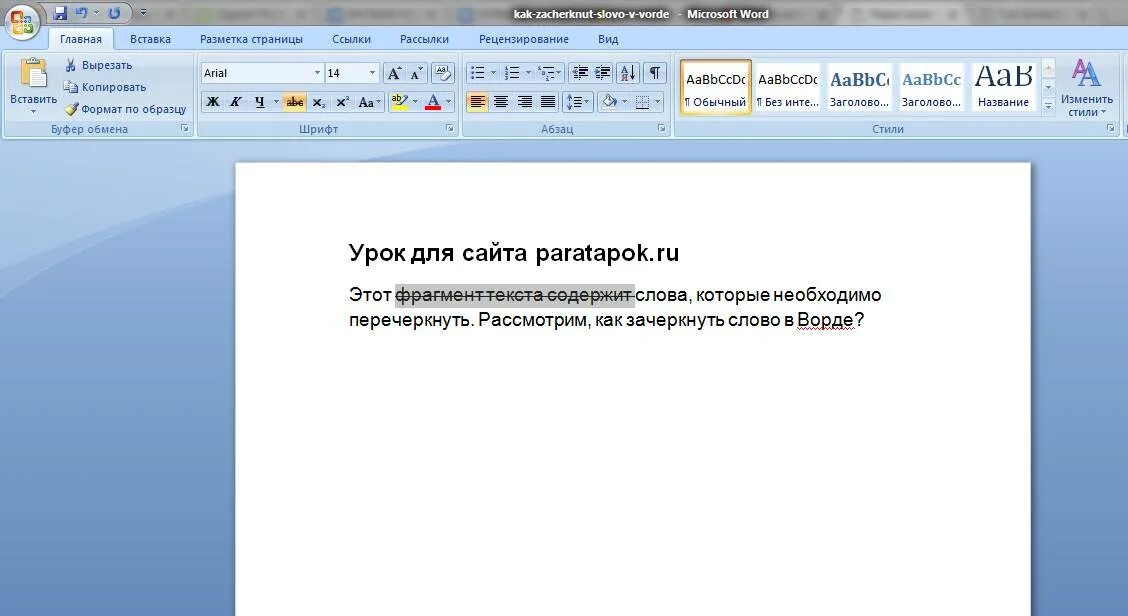Open font color dropdown arrow
1128x616 pixels.
pyautogui.click(x=449, y=102)
